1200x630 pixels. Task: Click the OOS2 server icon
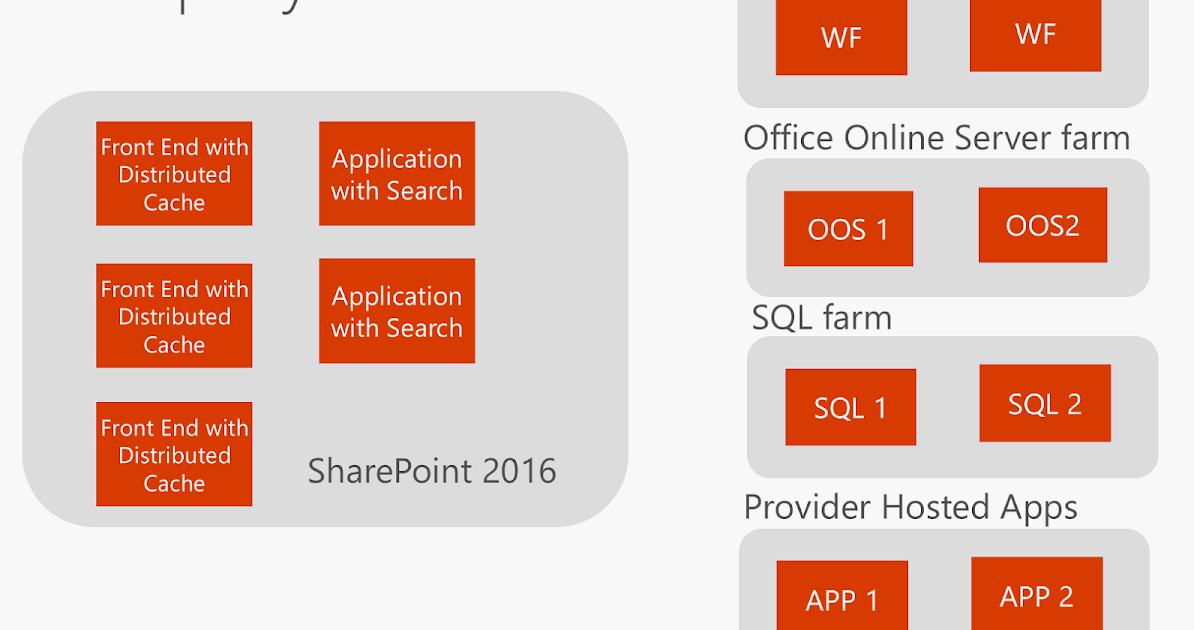click(1042, 225)
